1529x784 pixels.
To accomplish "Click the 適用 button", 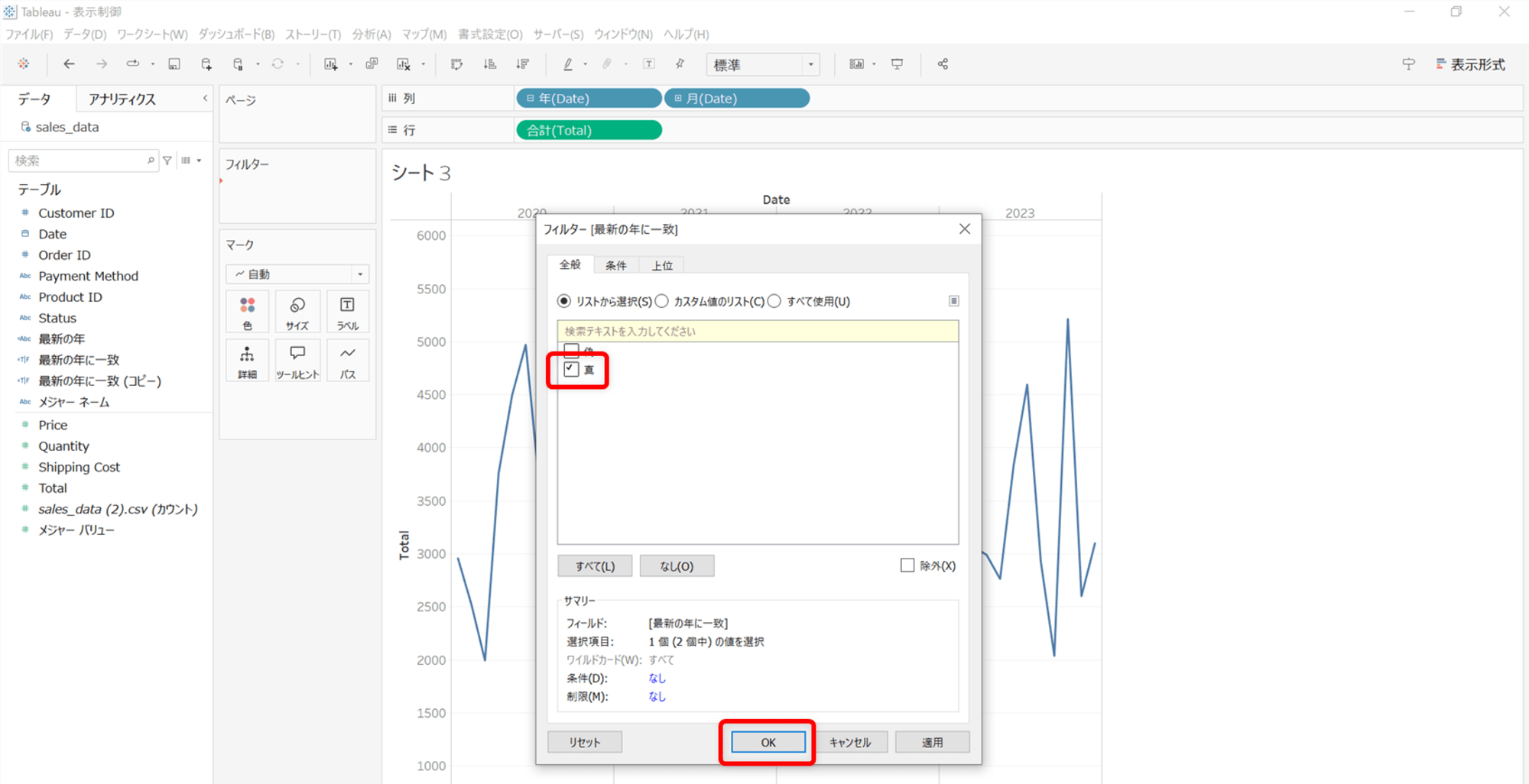I will pyautogui.click(x=932, y=742).
